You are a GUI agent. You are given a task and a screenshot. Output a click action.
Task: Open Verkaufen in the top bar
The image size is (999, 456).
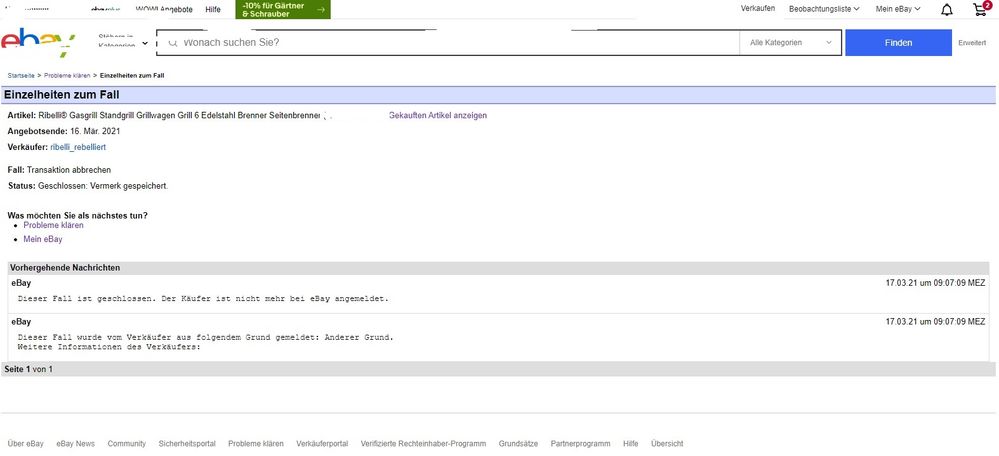[x=758, y=9]
